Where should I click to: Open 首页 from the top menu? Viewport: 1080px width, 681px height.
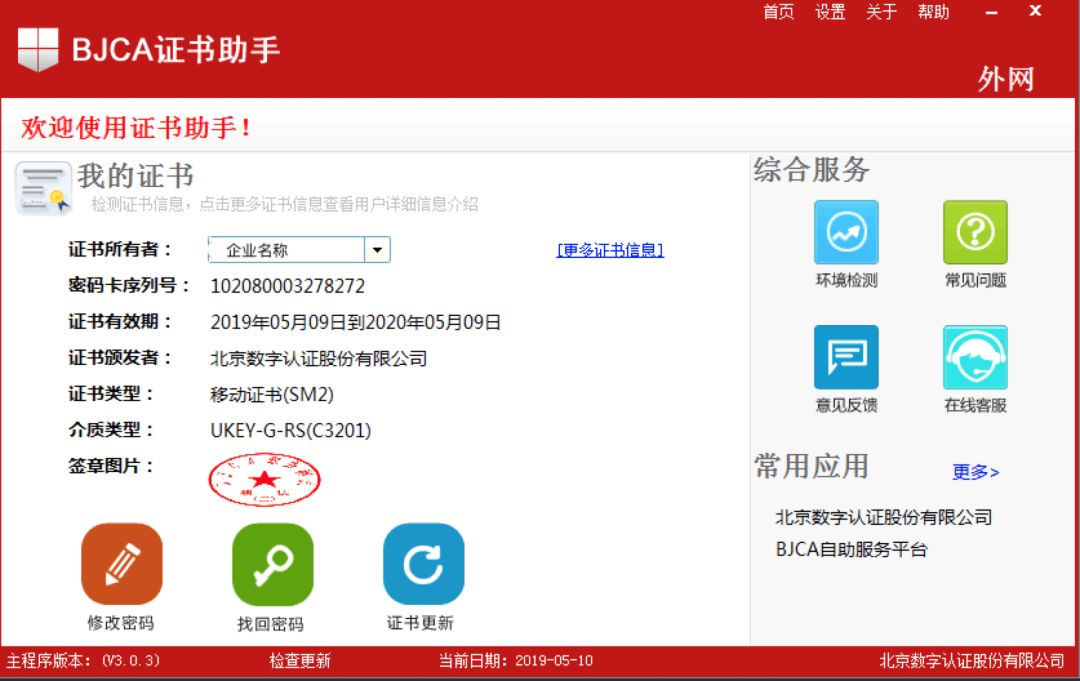tap(778, 12)
